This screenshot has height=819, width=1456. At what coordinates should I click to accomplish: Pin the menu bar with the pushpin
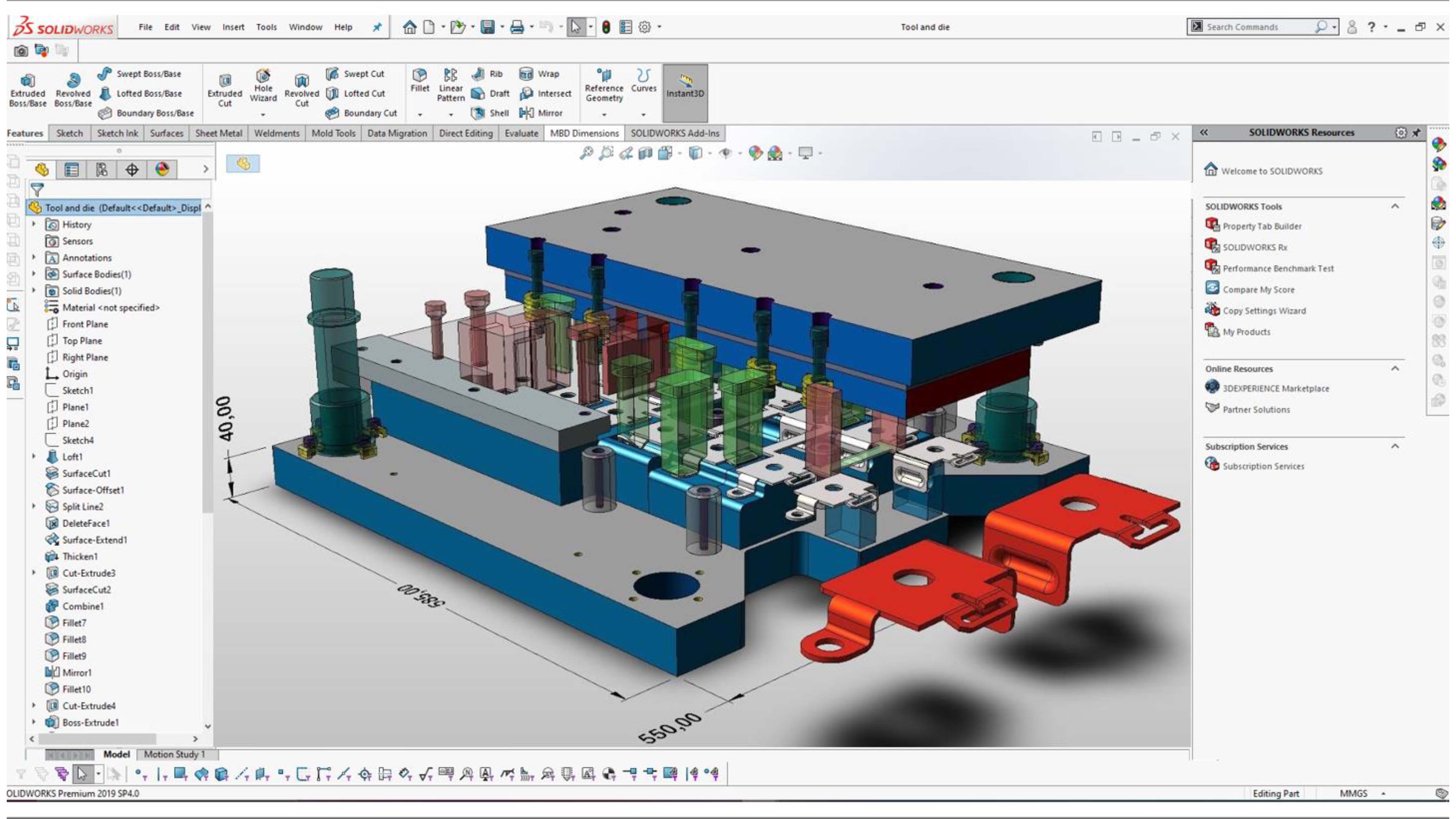[377, 27]
